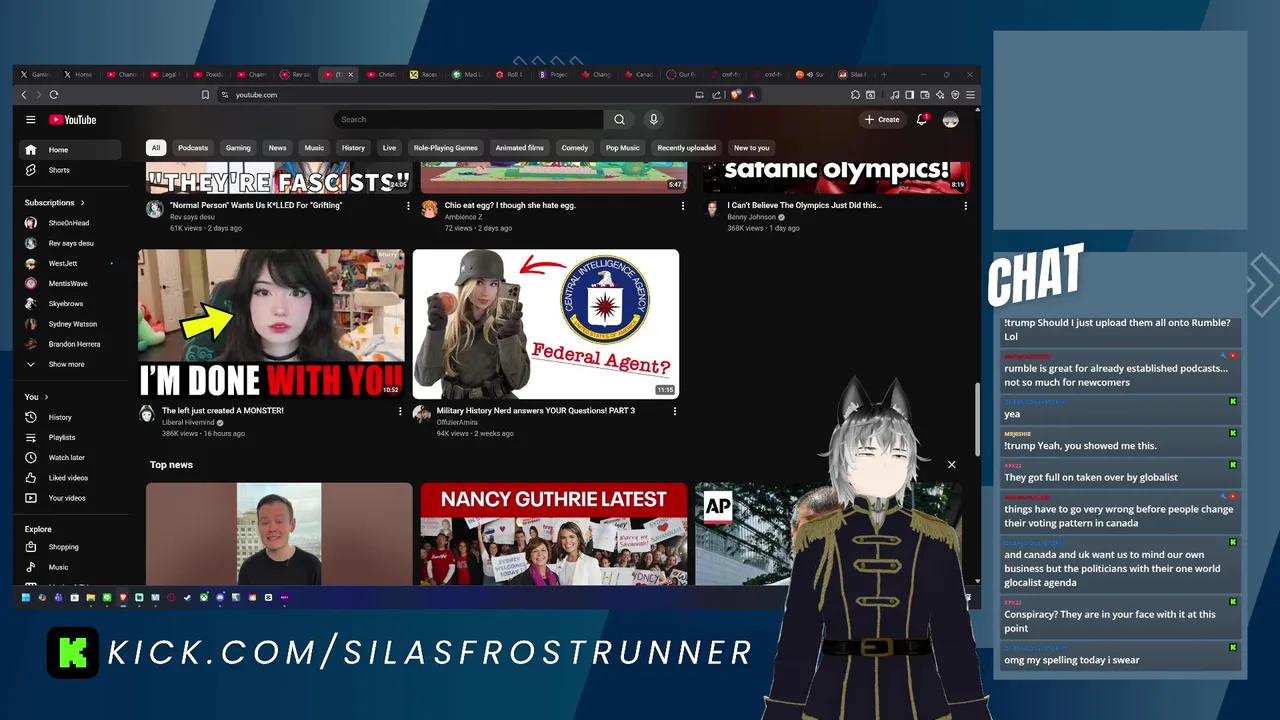Open the OffizierAmira channel link
Image resolution: width=1280 pixels, height=720 pixels.
[458, 422]
